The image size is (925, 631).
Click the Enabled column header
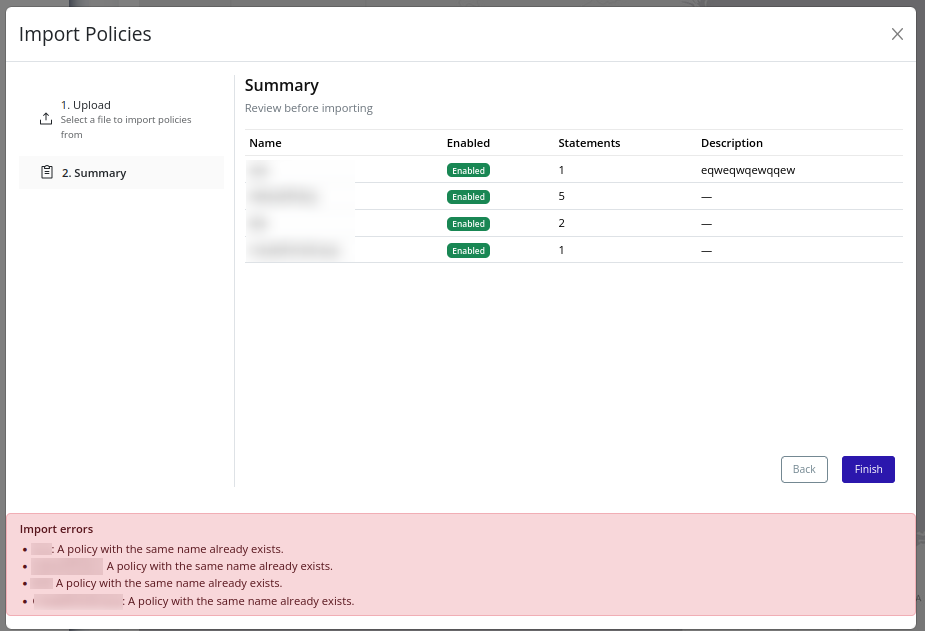tap(468, 142)
